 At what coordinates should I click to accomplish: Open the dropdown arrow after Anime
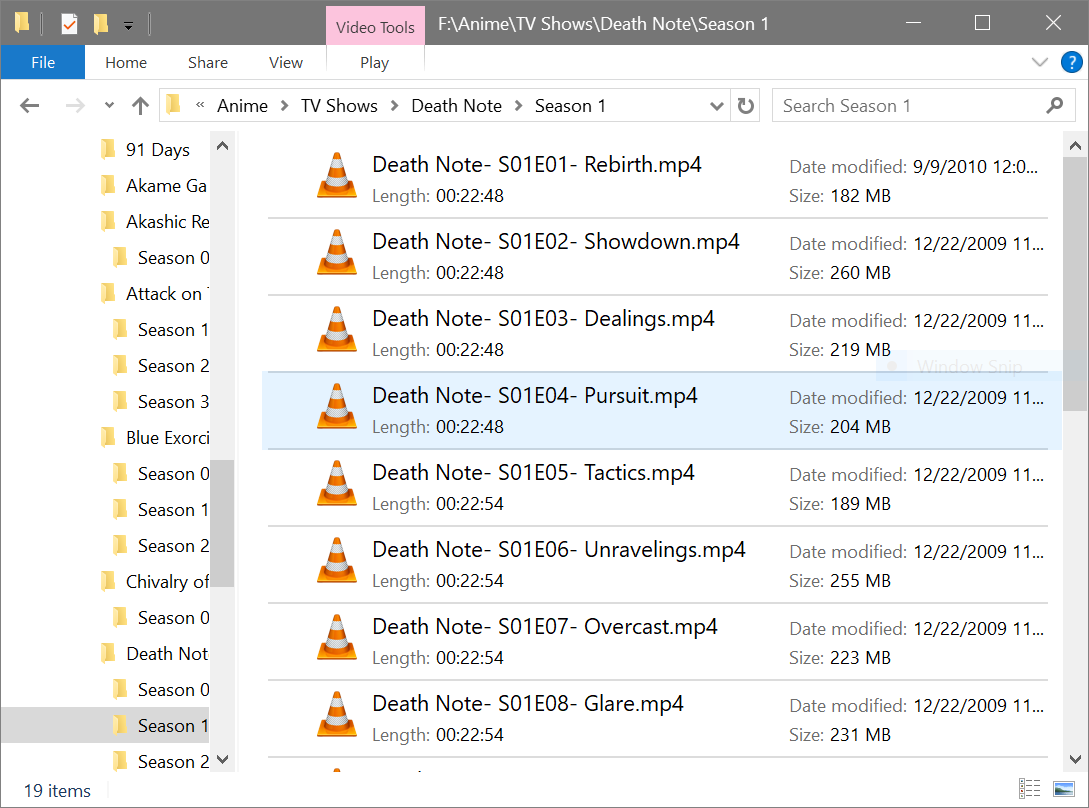click(284, 106)
